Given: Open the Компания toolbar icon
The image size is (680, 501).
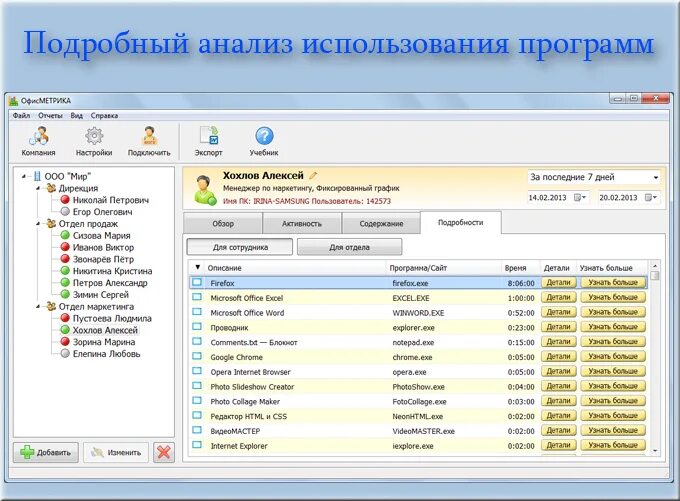Looking at the screenshot, I should click(x=39, y=136).
